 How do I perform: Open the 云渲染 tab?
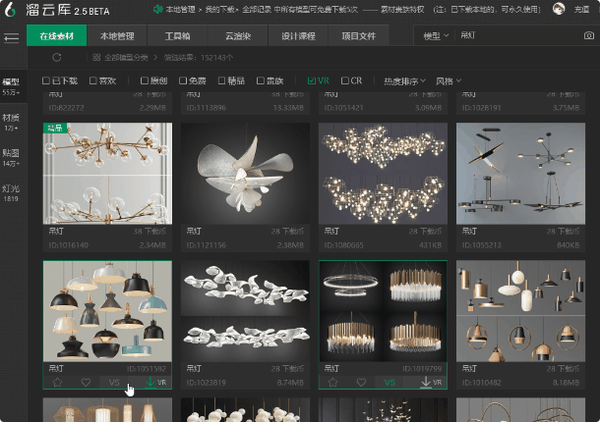point(238,36)
